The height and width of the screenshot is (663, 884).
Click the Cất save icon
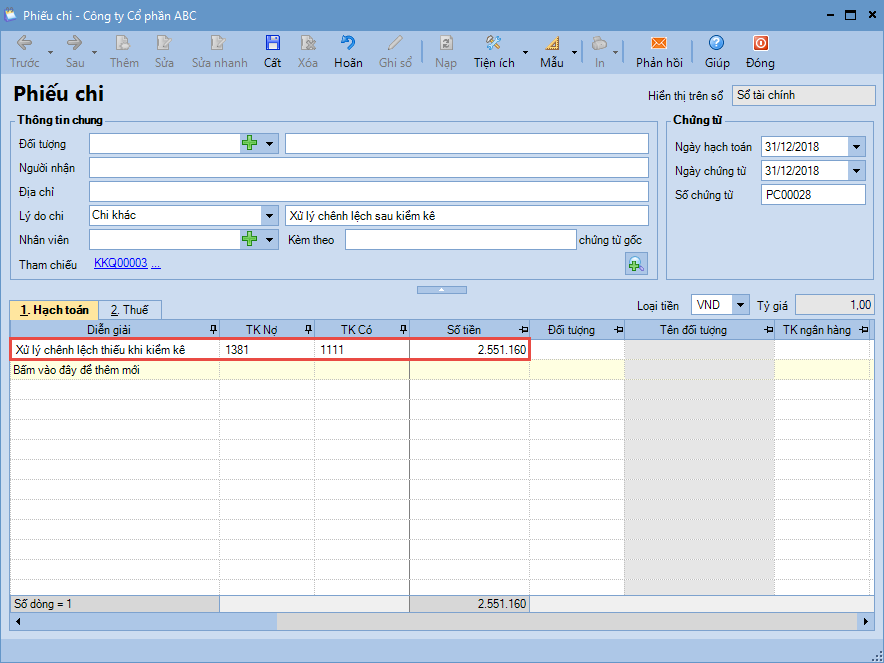tap(272, 44)
